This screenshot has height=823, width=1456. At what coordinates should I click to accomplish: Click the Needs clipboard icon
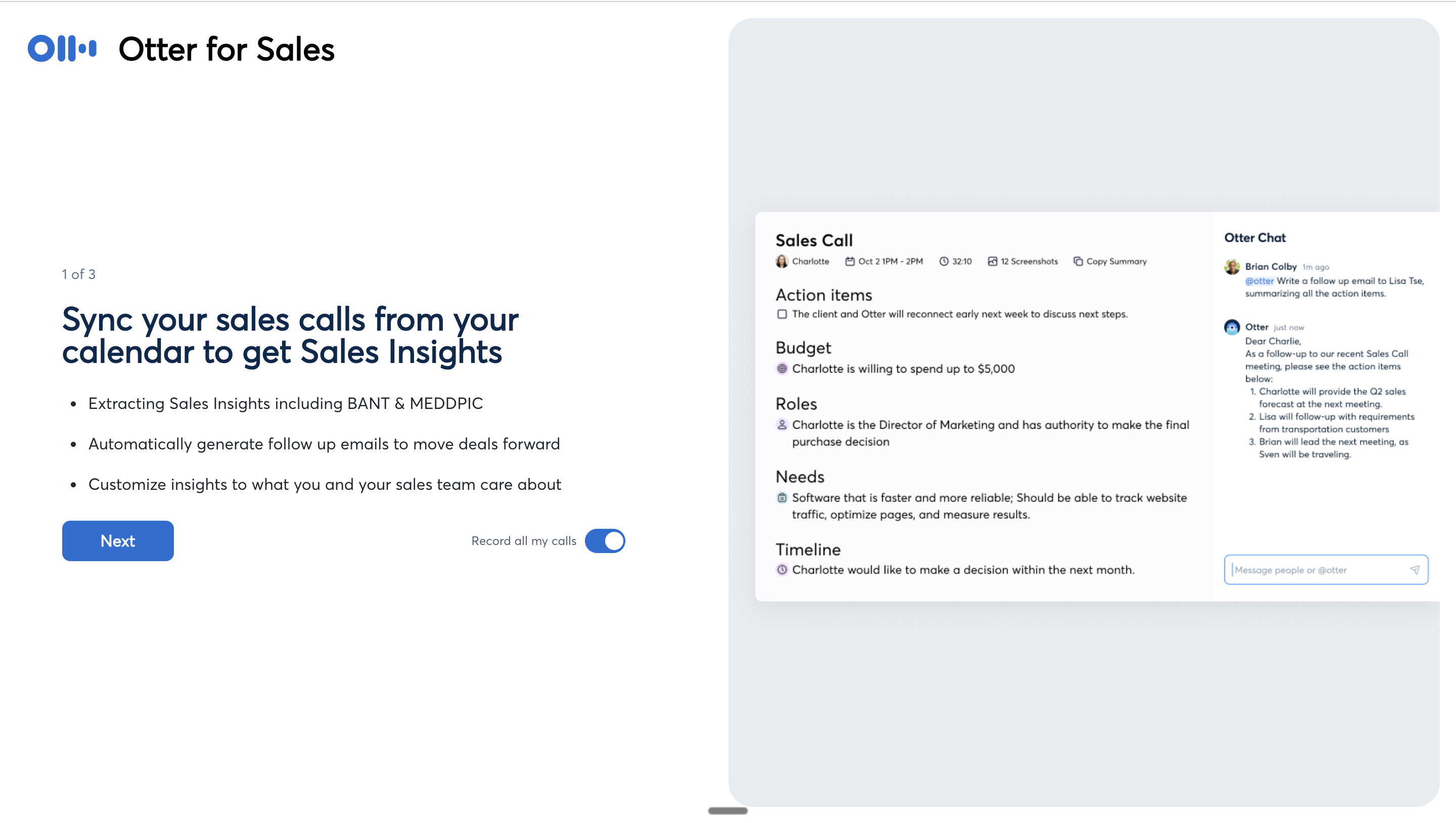click(782, 497)
